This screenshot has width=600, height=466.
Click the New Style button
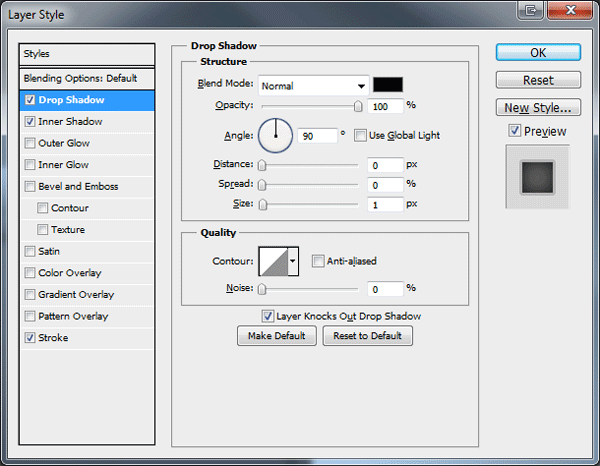(538, 108)
